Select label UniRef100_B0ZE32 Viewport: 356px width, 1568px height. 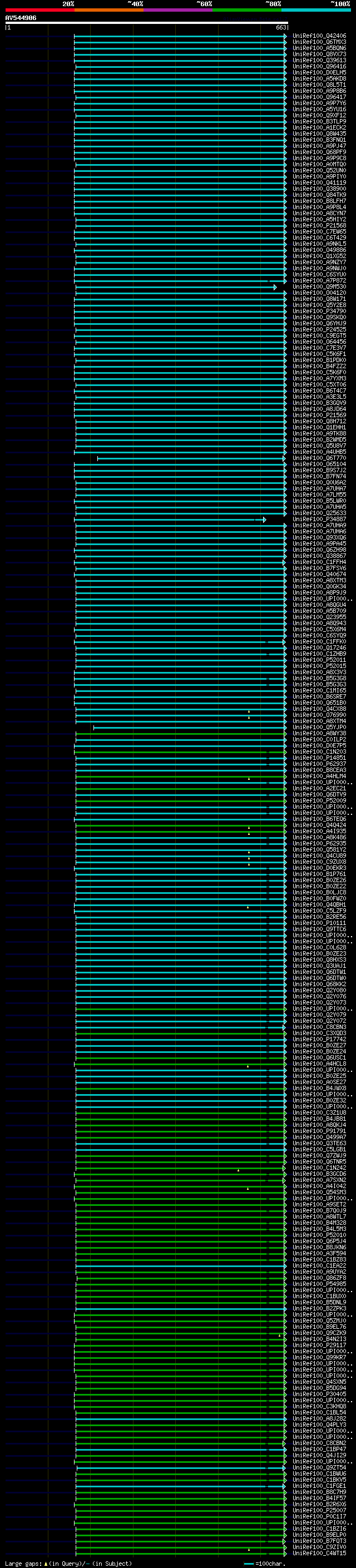point(319,1101)
